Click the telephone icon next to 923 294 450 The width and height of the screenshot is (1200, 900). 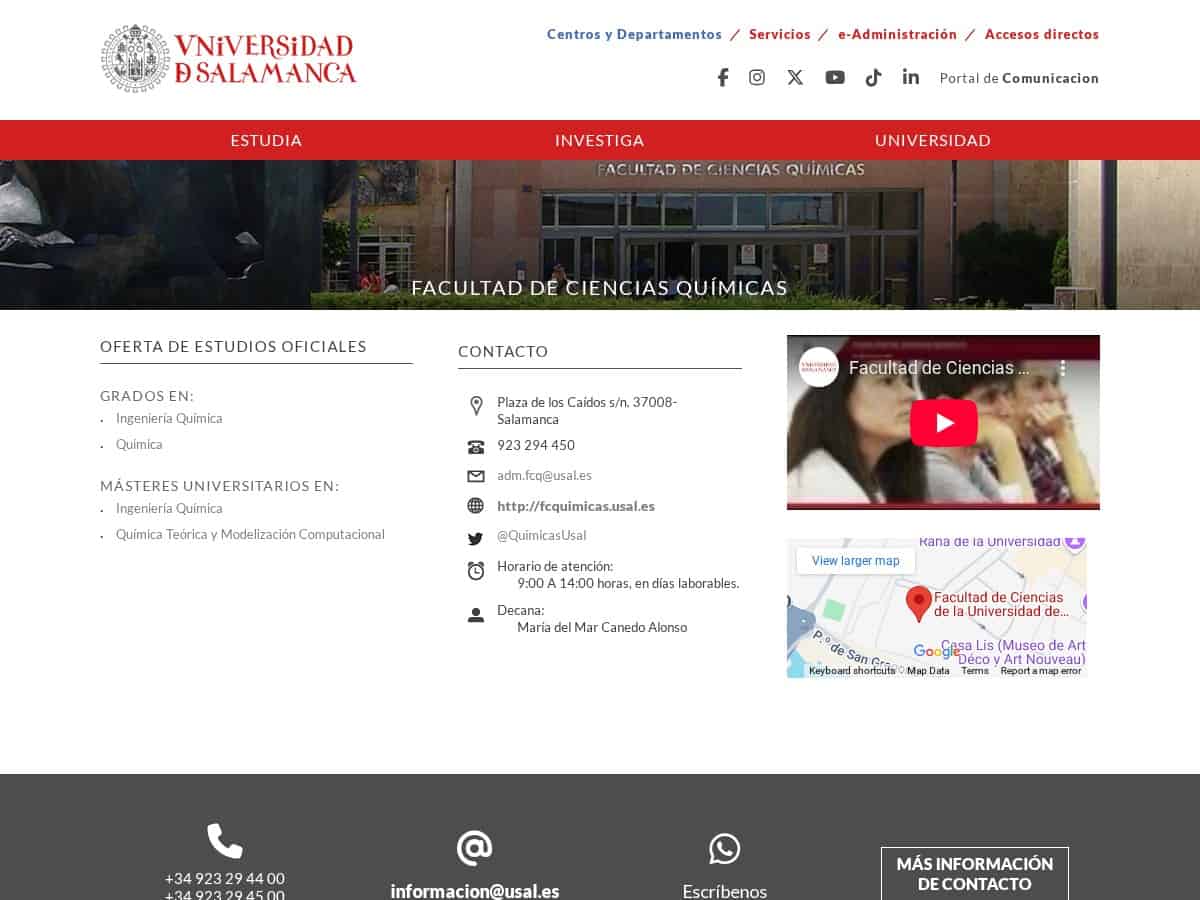tap(476, 446)
